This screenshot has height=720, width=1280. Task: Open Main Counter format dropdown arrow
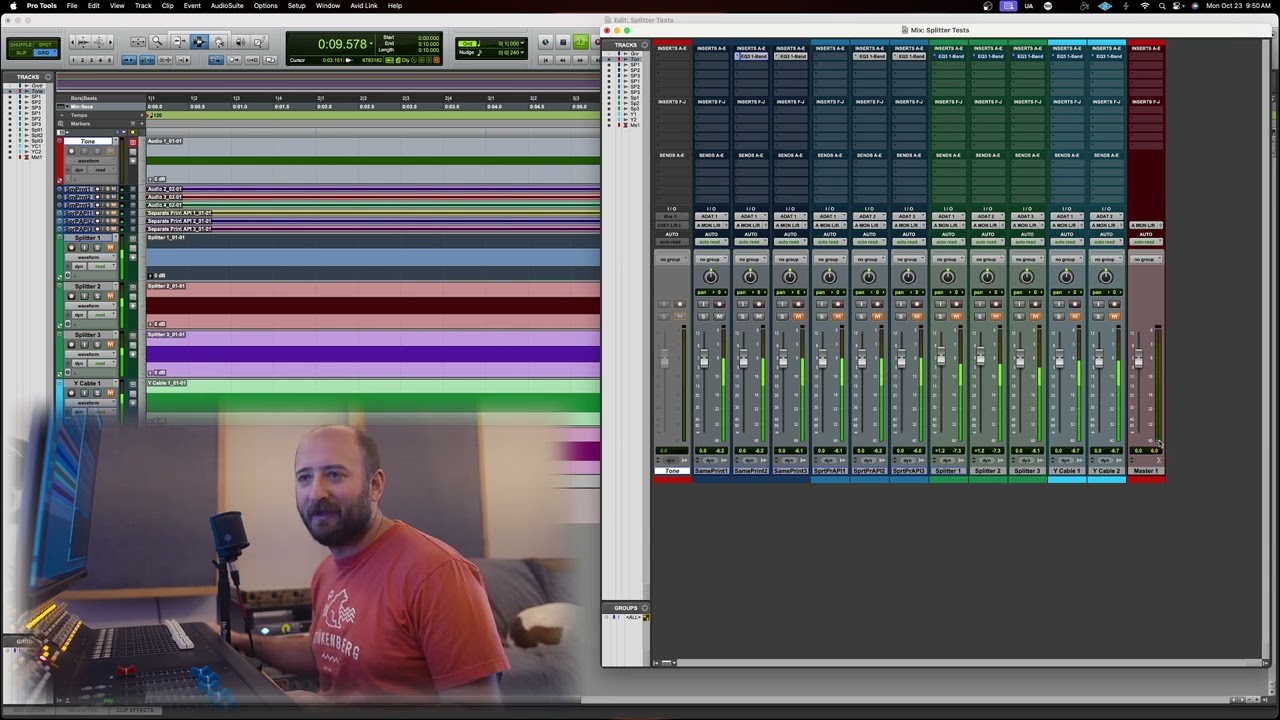[x=371, y=44]
